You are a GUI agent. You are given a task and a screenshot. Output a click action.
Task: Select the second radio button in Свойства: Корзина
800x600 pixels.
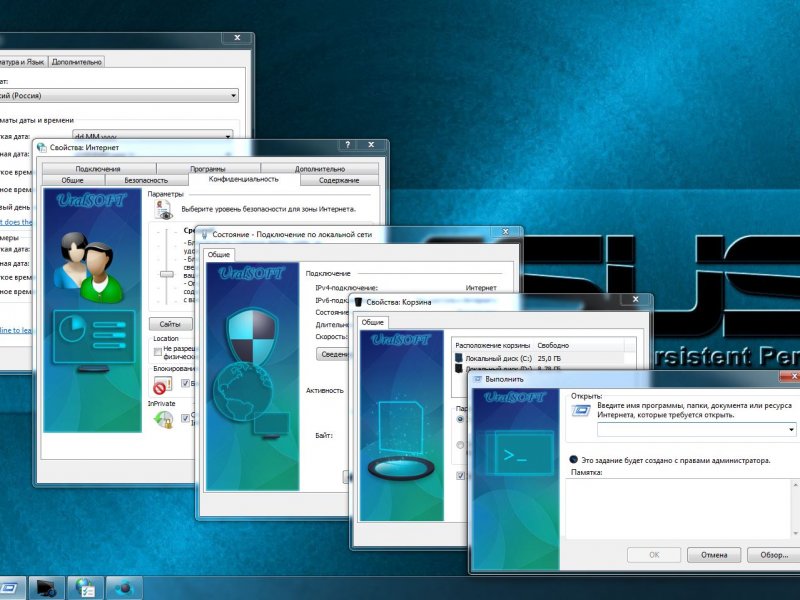pyautogui.click(x=460, y=445)
